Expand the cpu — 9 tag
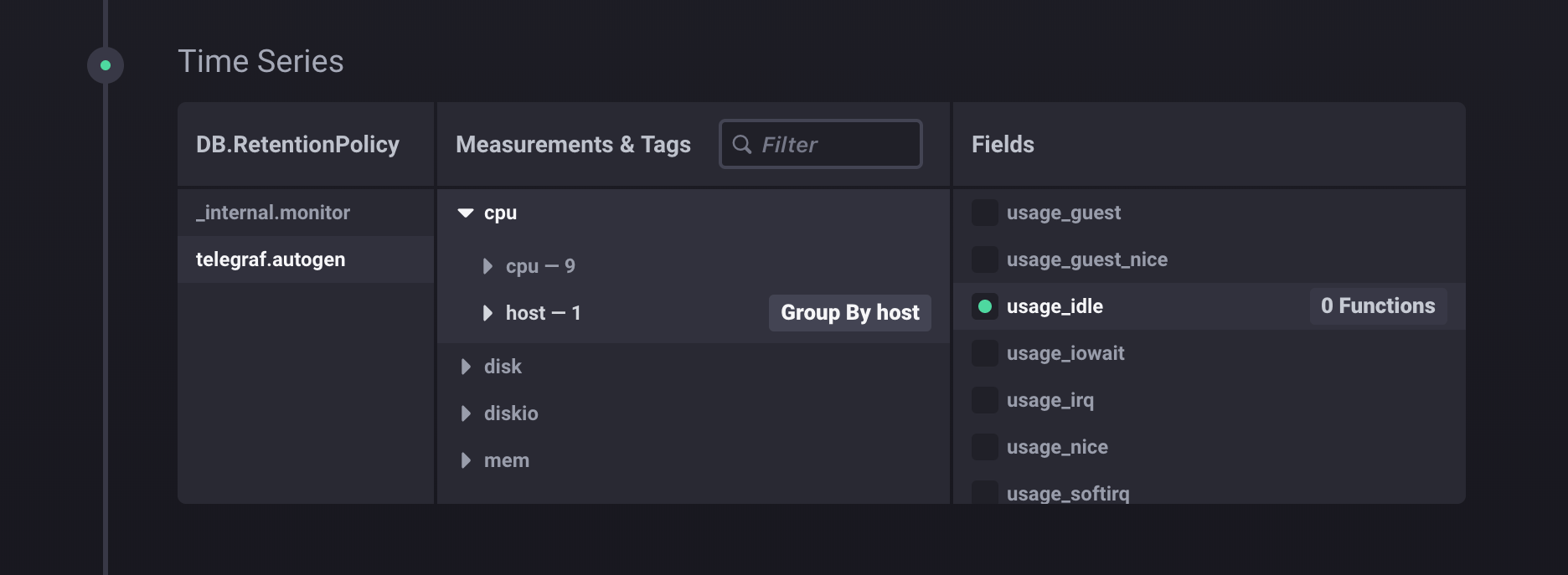 [487, 266]
